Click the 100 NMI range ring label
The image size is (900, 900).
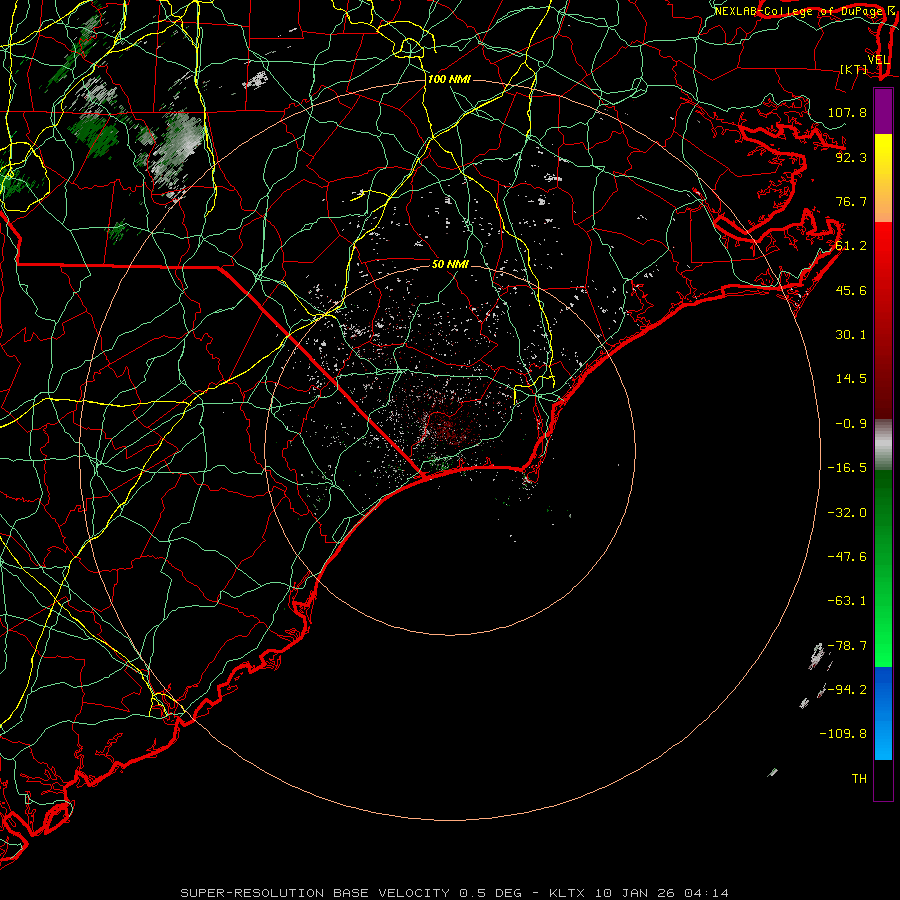pos(449,79)
